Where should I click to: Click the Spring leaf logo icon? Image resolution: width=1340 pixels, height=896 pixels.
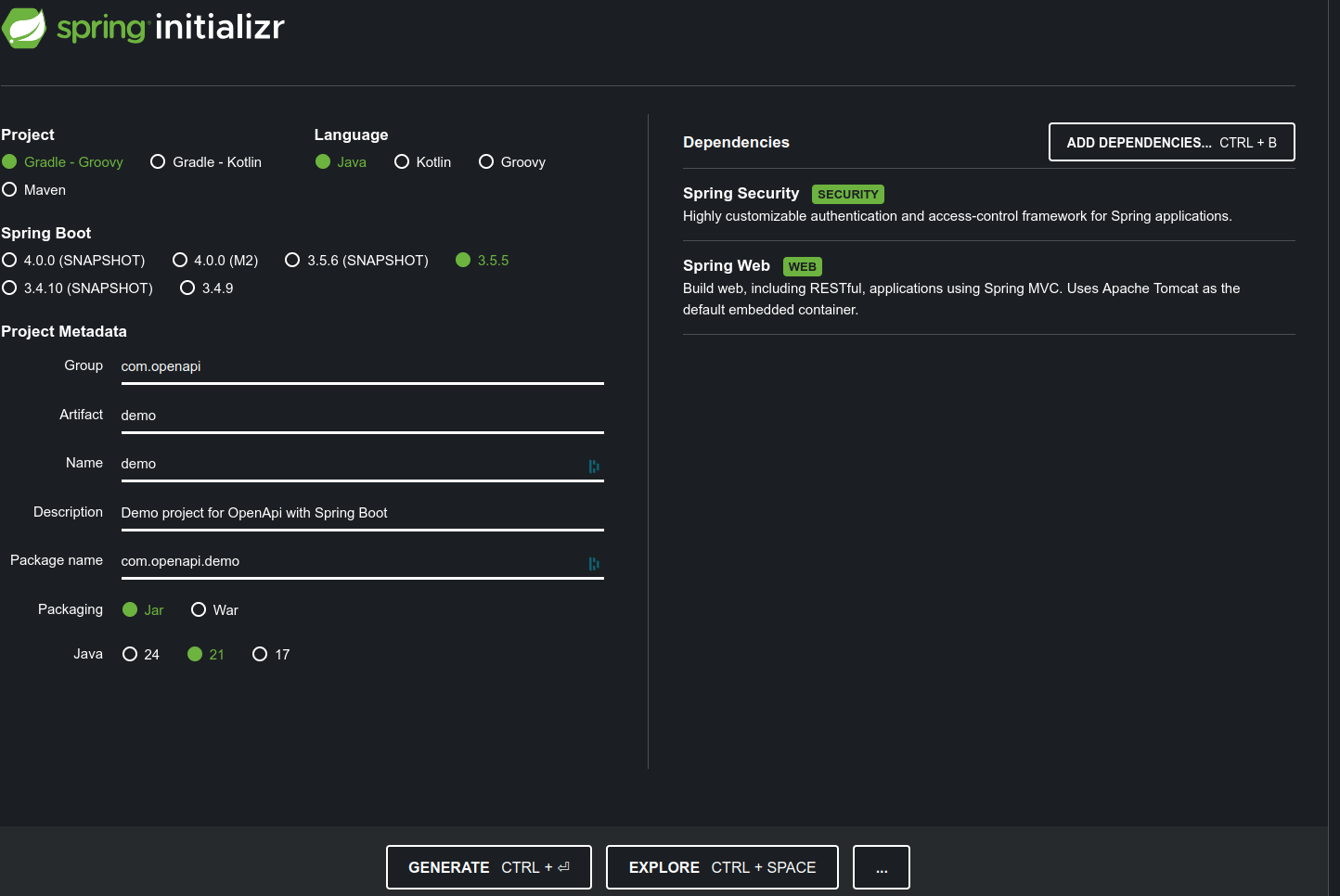(24, 28)
